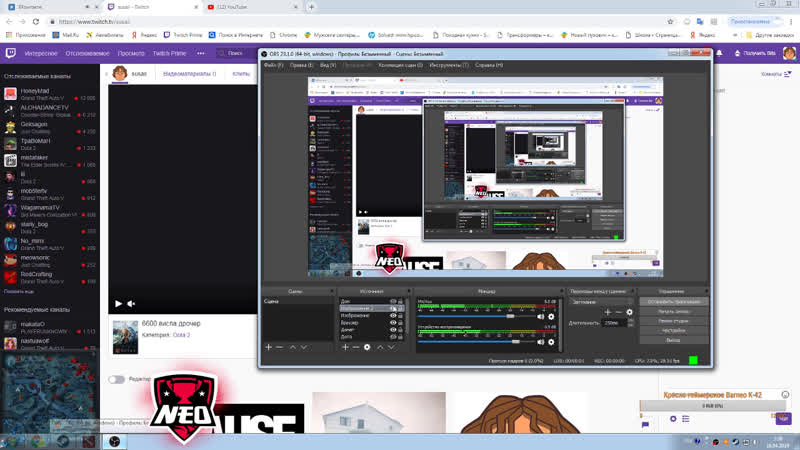
Task: Lock the Изображение source
Action: [x=401, y=315]
